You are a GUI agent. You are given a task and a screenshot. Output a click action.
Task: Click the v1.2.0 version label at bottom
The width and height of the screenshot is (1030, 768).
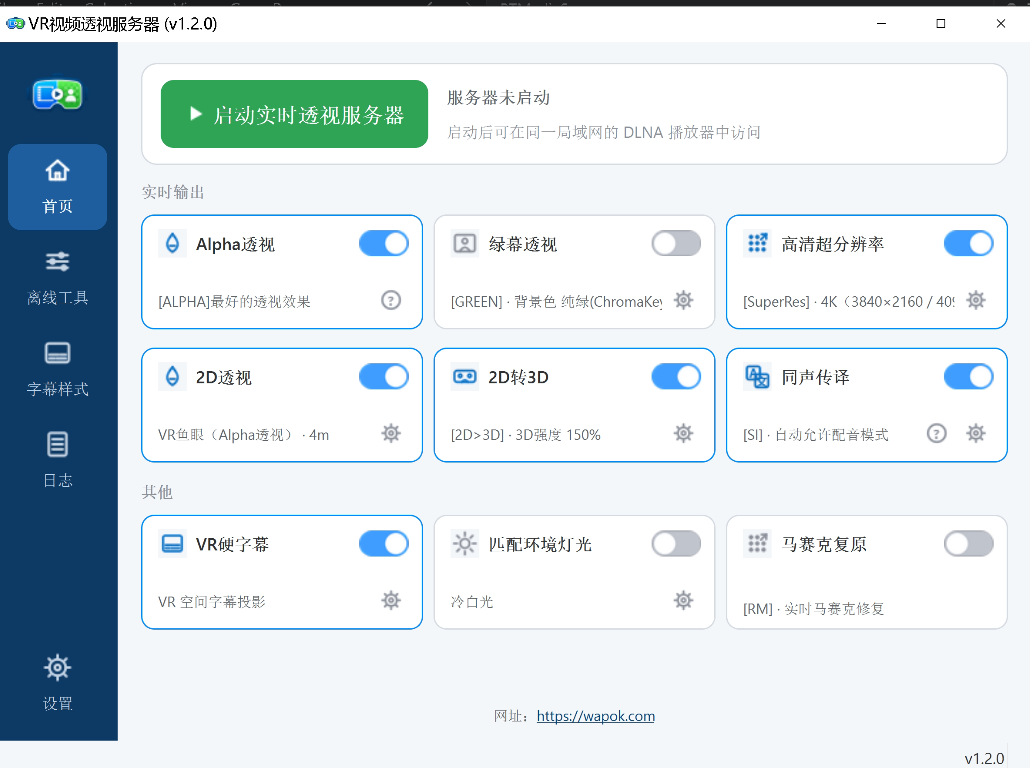click(x=984, y=759)
